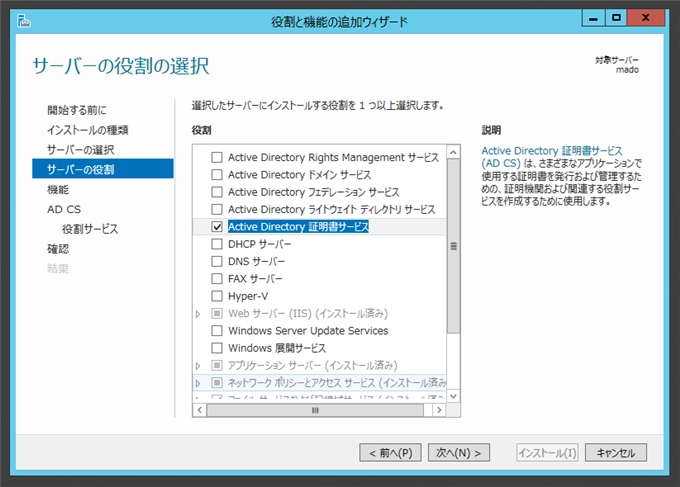Go to 開始する前に step
This screenshot has height=487, width=680.
[77, 110]
